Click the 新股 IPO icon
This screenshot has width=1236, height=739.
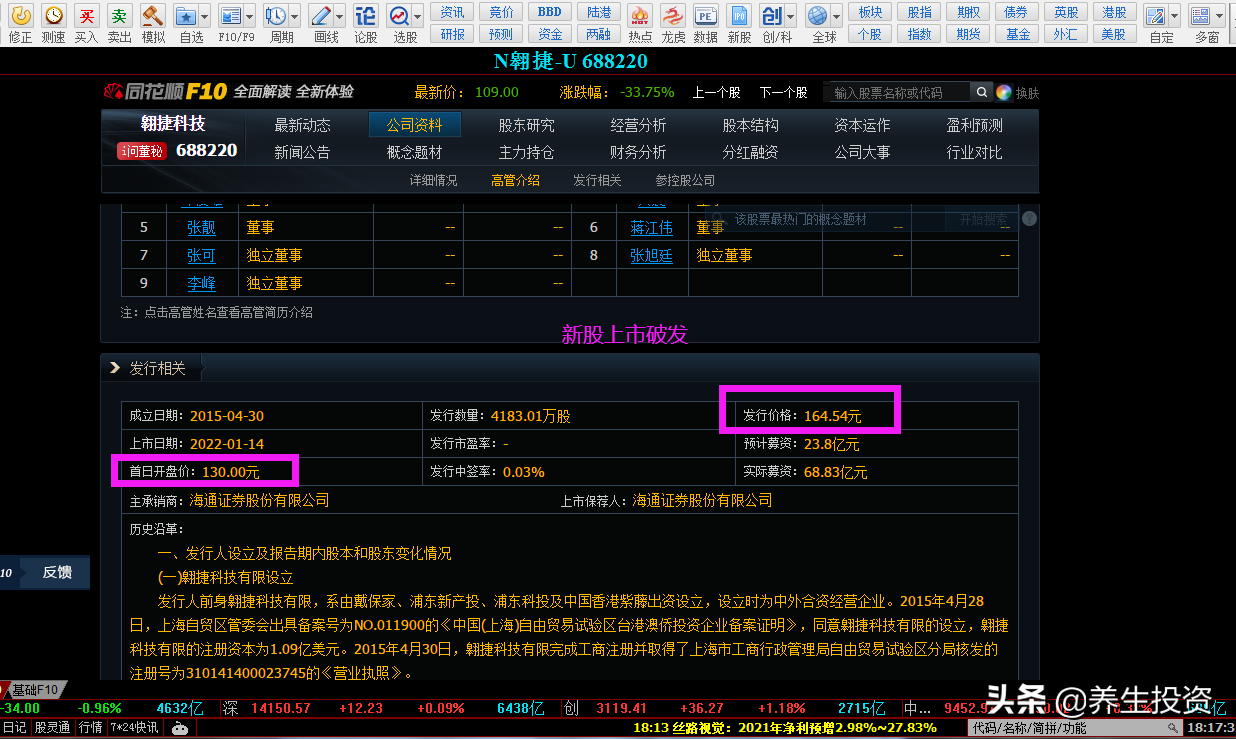point(739,16)
